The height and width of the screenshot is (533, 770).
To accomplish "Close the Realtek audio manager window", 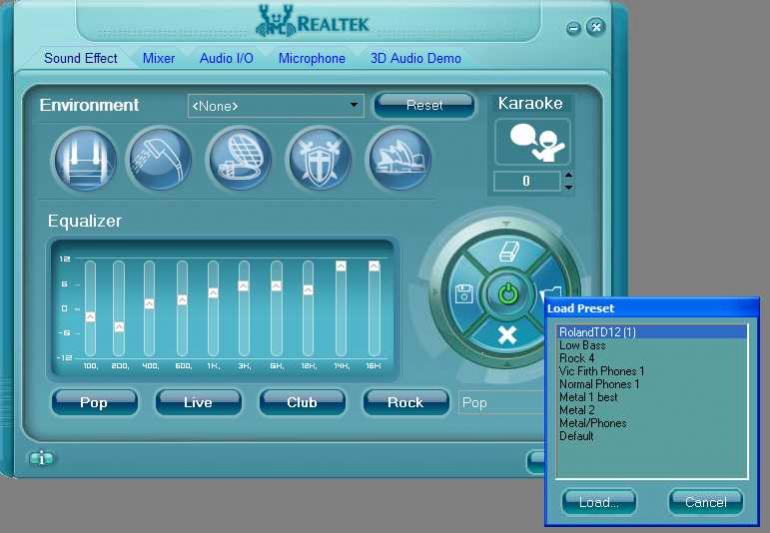I will point(596,27).
